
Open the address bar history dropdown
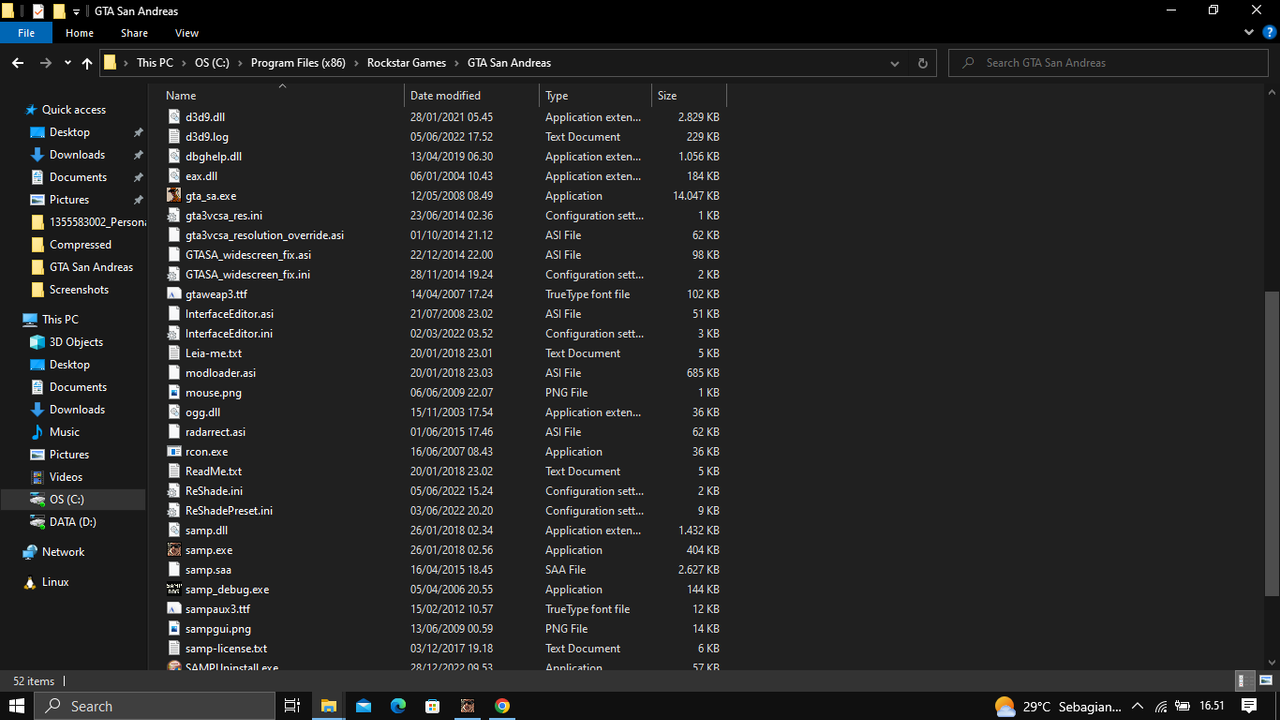click(895, 63)
